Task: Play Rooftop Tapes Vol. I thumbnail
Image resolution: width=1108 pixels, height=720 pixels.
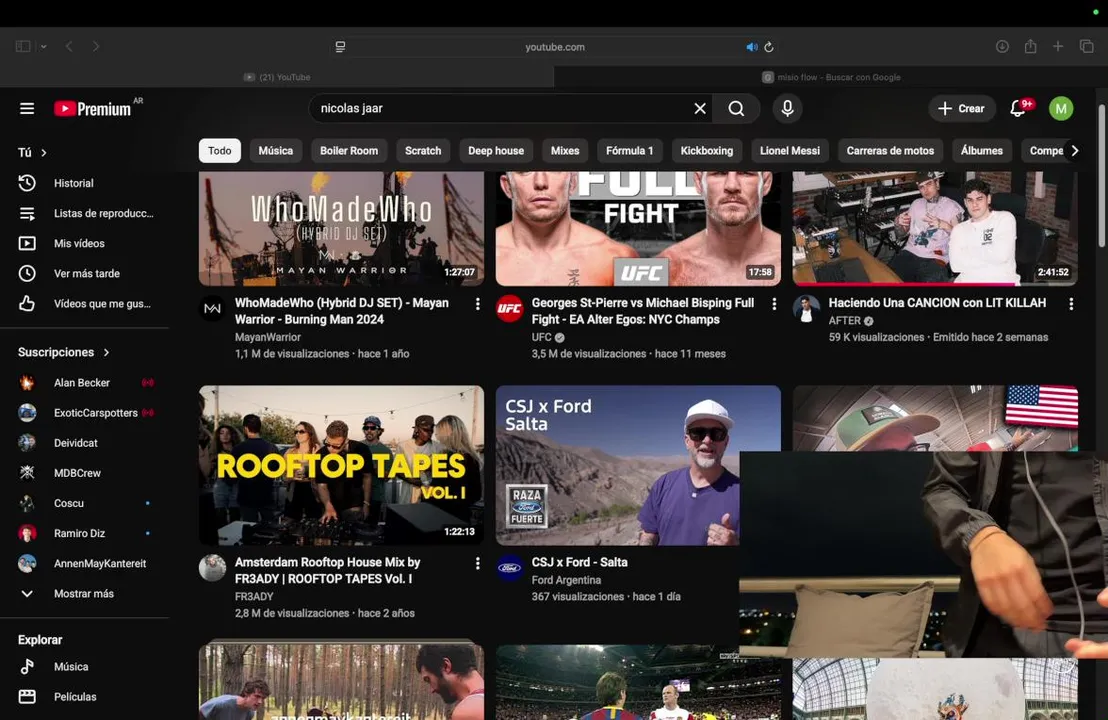Action: (341, 465)
